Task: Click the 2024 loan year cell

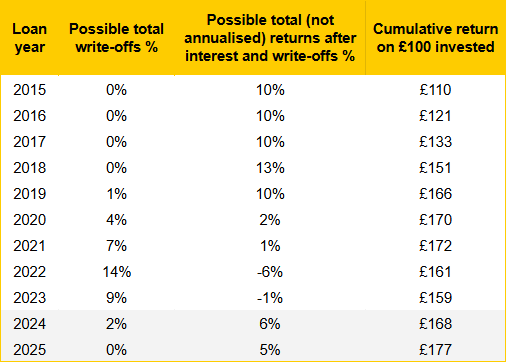Action: tap(29, 324)
